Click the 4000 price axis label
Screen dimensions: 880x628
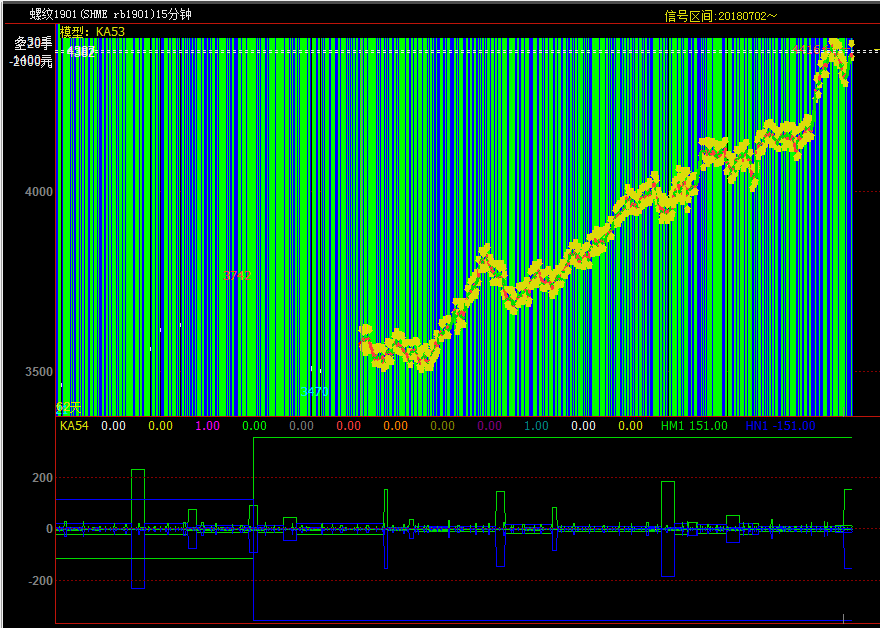pyautogui.click(x=39, y=192)
